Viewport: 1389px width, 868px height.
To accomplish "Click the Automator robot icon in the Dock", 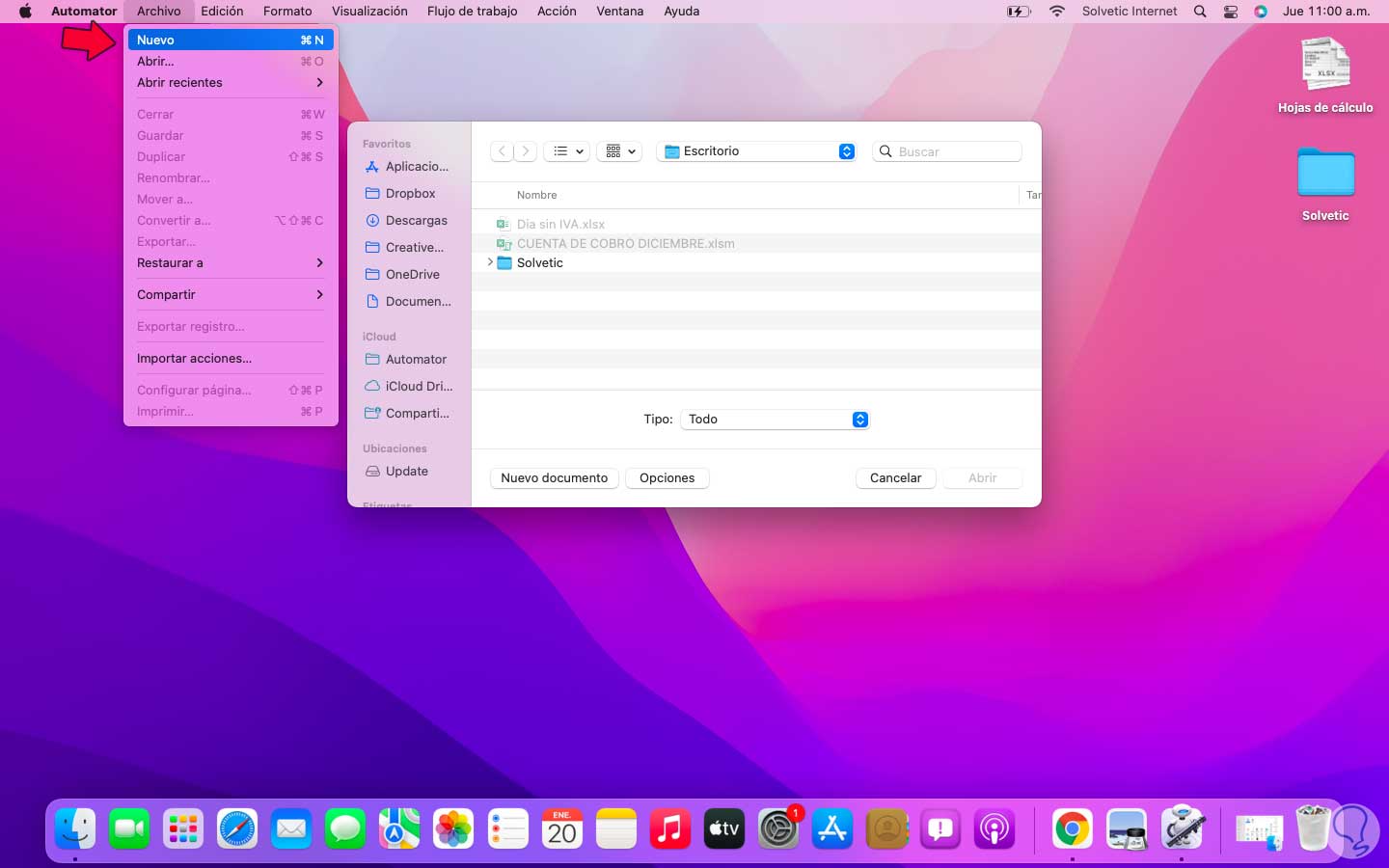I will [1182, 828].
